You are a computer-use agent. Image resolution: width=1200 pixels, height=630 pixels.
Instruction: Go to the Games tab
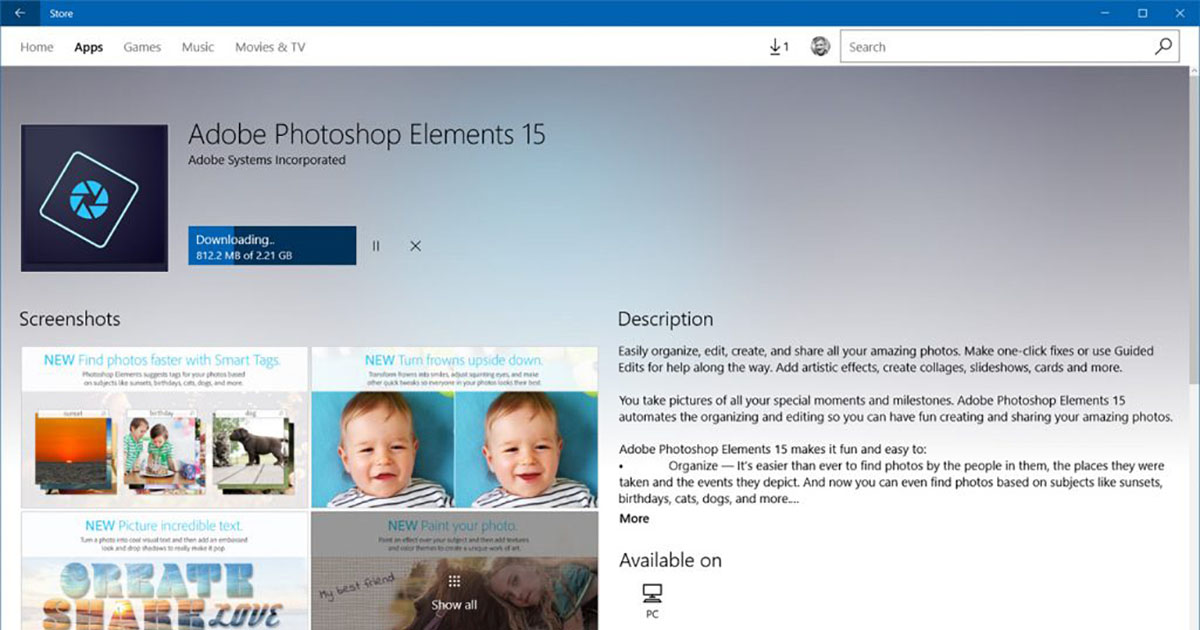[142, 47]
